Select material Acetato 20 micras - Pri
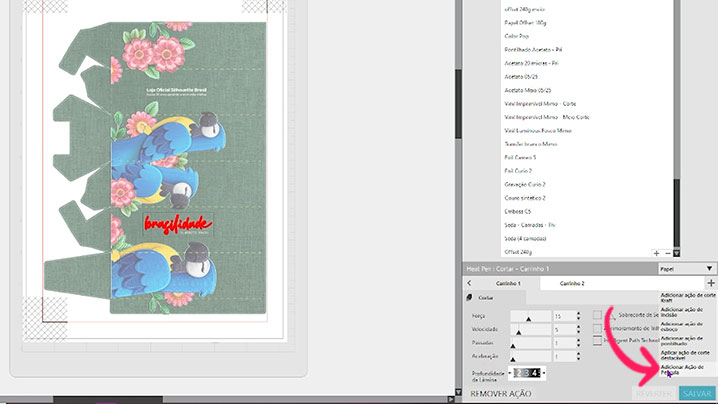 click(x=531, y=63)
